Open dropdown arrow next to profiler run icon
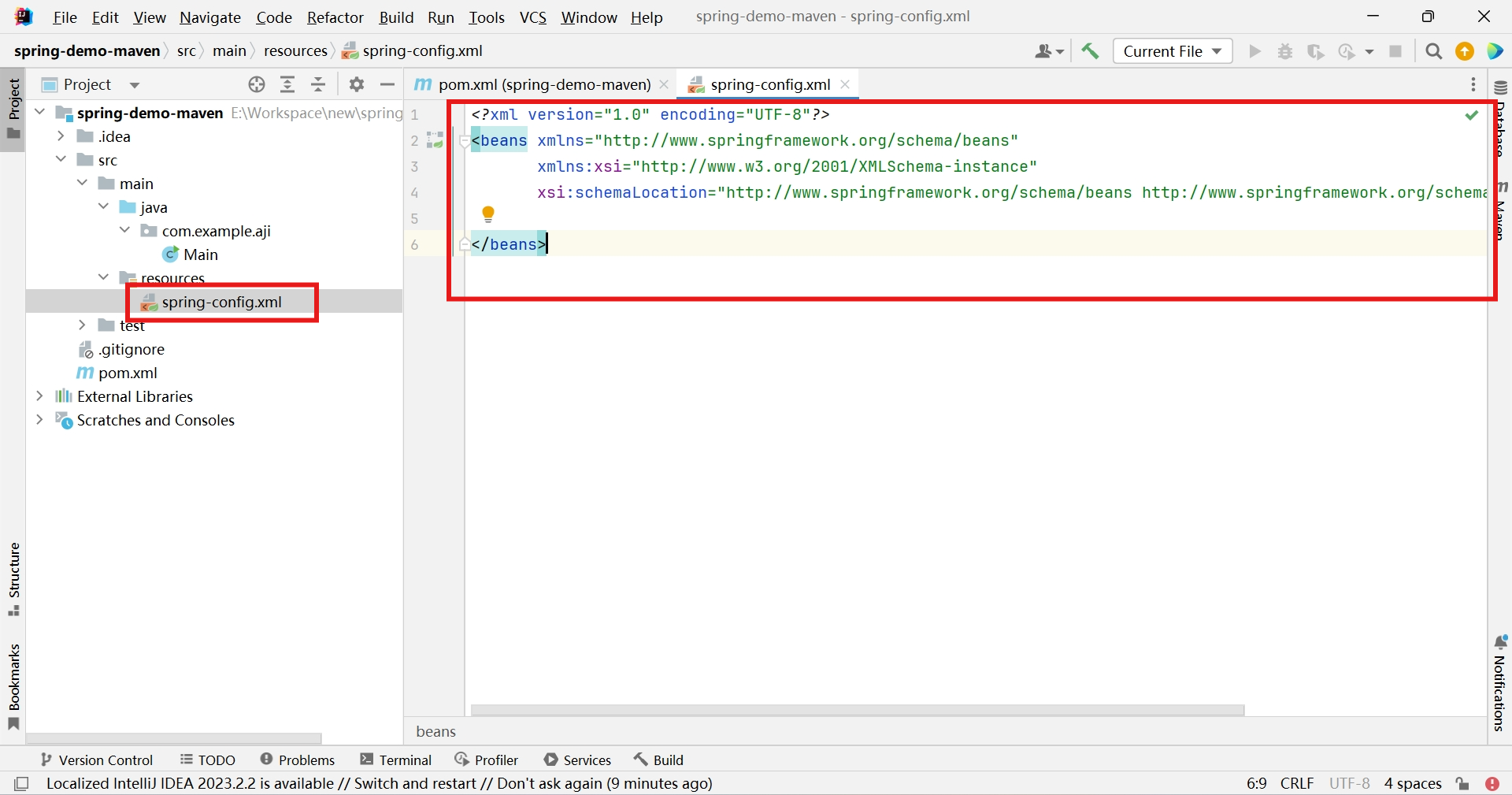The height and width of the screenshot is (795, 1512). point(1369,51)
